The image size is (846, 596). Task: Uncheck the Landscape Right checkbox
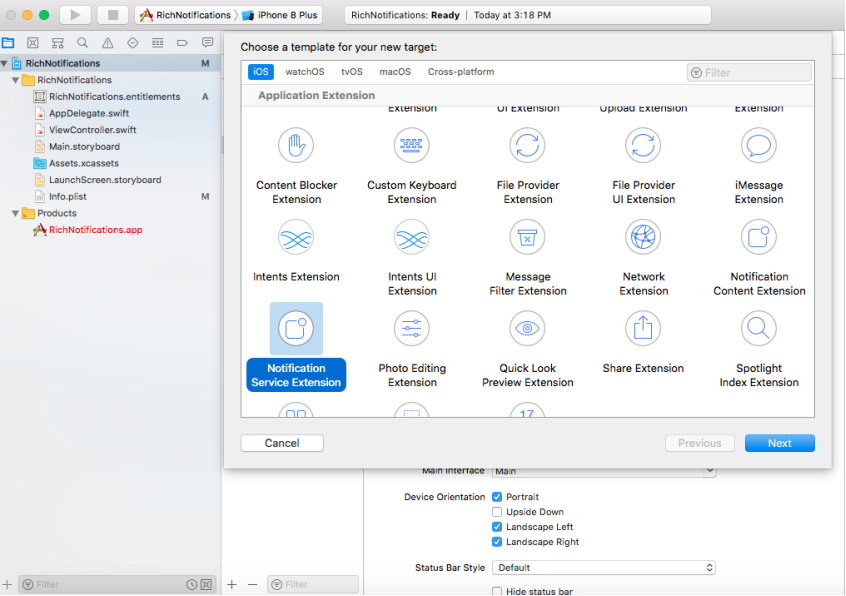coord(497,542)
